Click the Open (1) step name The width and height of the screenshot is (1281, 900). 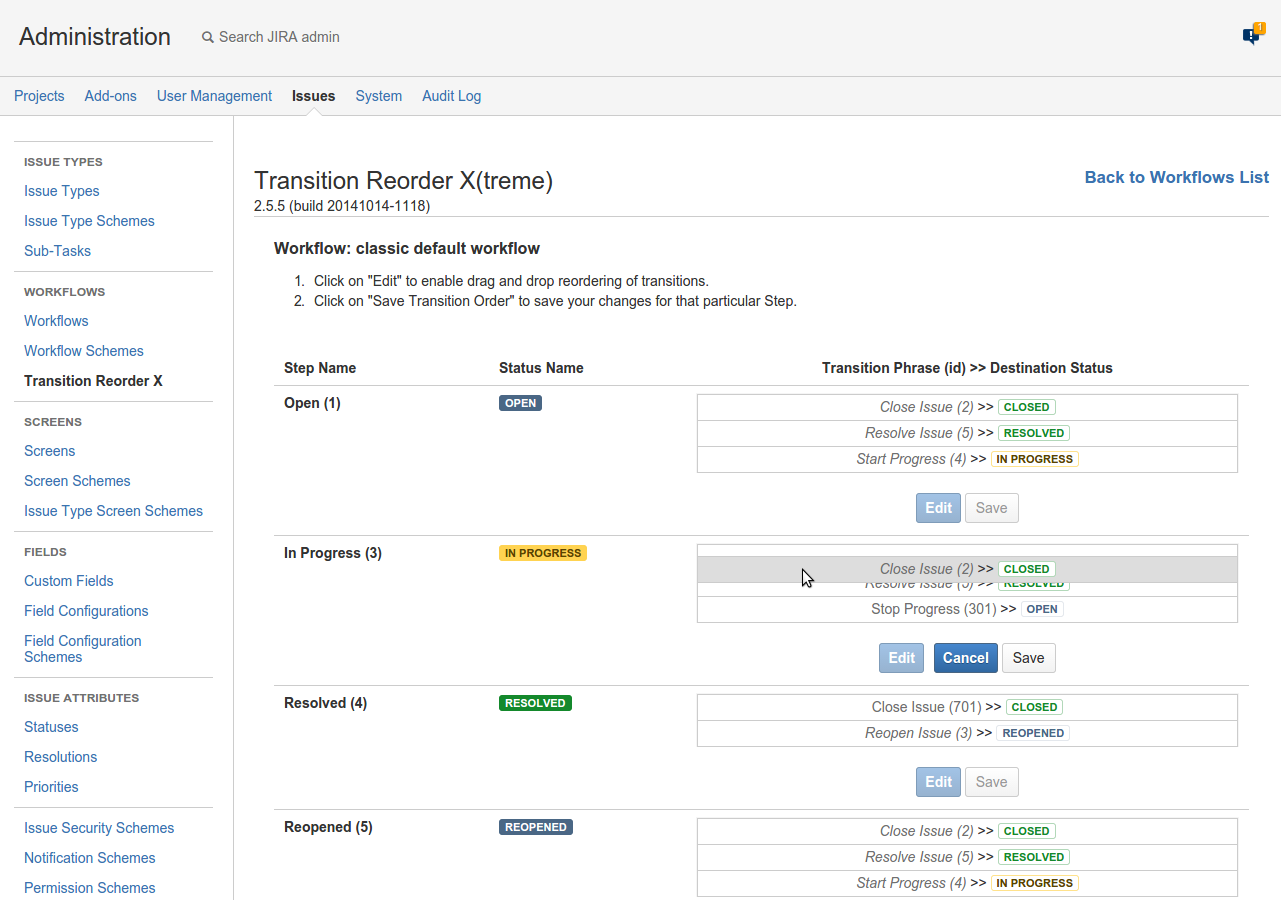click(x=312, y=403)
